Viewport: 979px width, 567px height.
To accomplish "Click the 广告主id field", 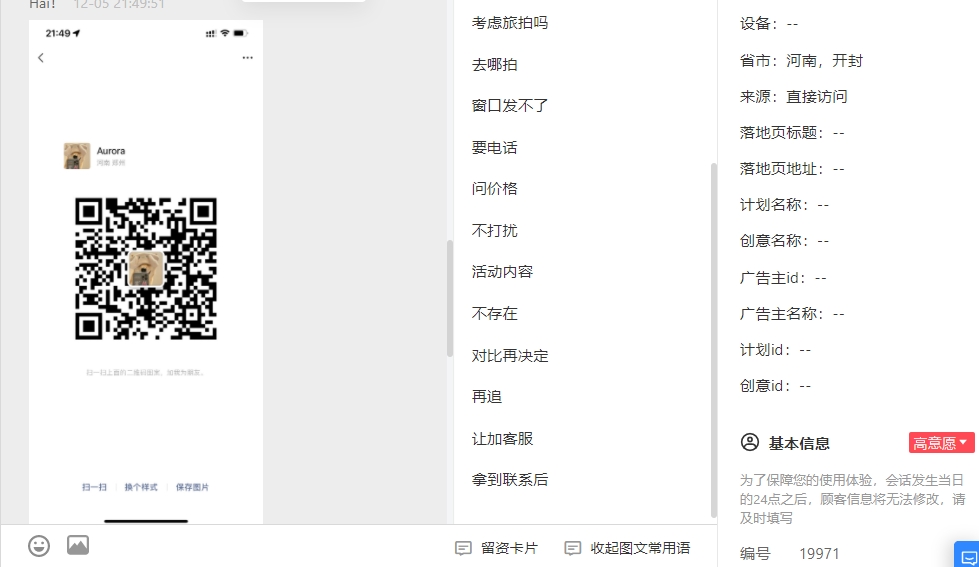I will click(784, 278).
